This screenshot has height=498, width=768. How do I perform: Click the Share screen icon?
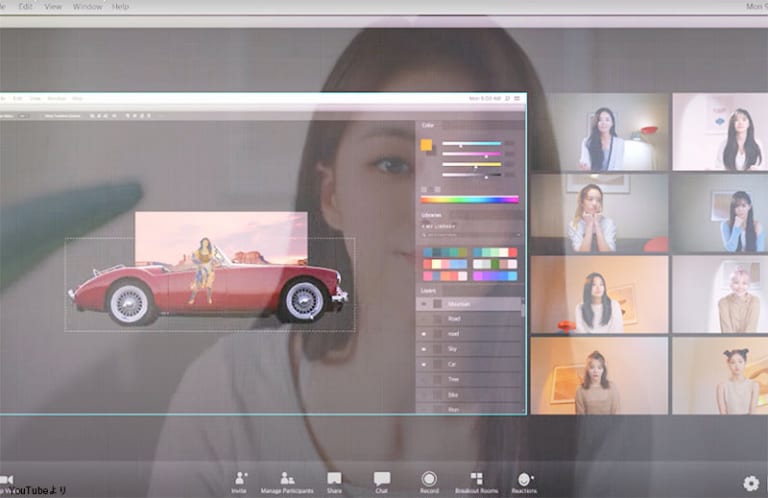point(334,478)
